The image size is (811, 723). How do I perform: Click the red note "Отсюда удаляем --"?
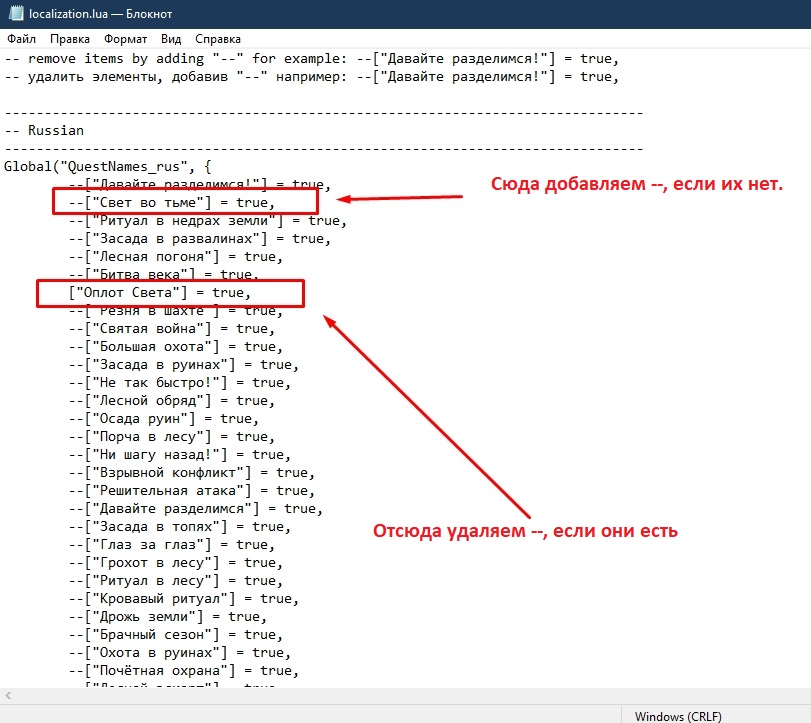pos(525,531)
